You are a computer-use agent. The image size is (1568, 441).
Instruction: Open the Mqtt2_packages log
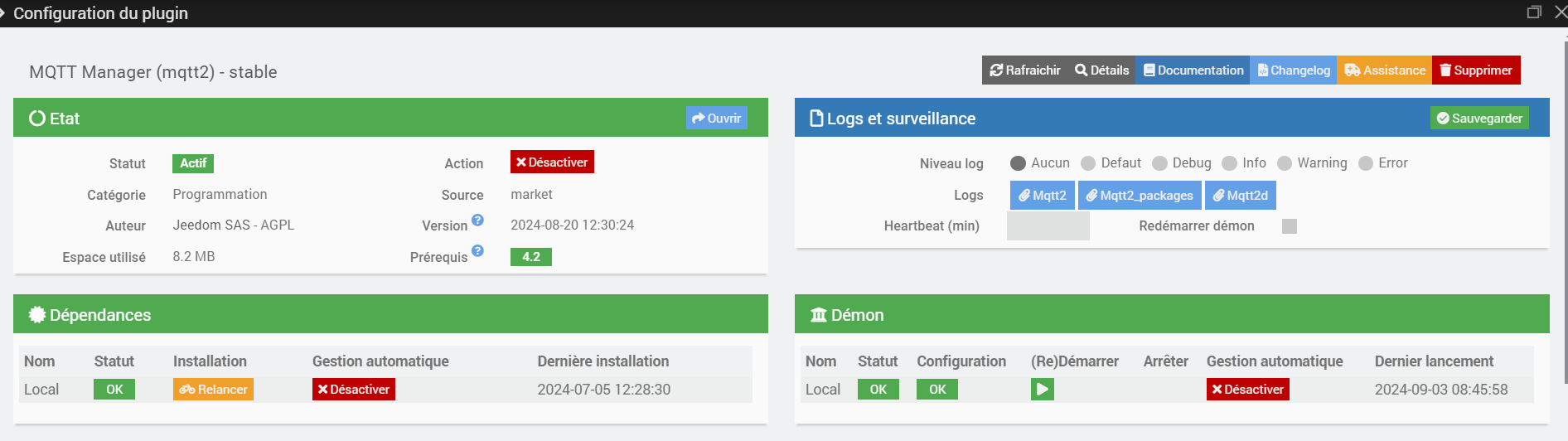pyautogui.click(x=1139, y=196)
